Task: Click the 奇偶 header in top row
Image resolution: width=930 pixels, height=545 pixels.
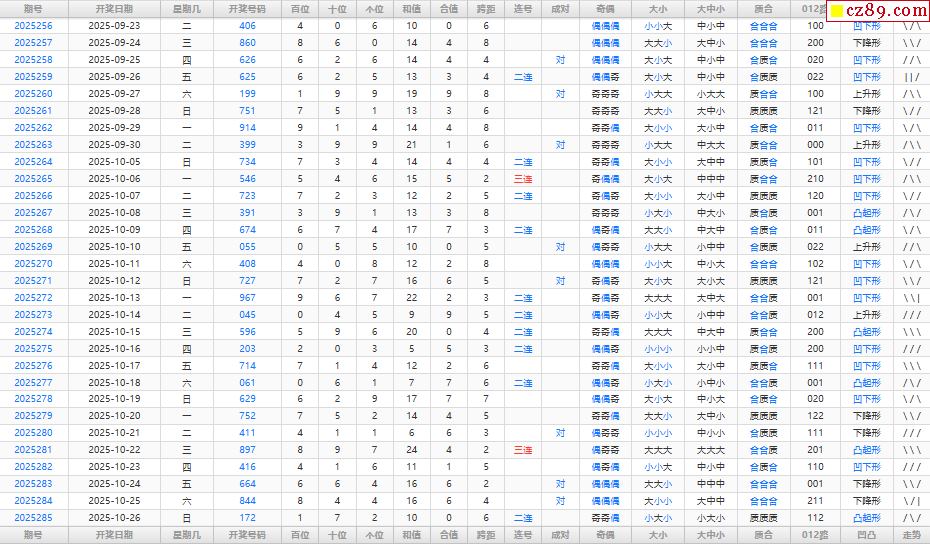Action: [605, 8]
